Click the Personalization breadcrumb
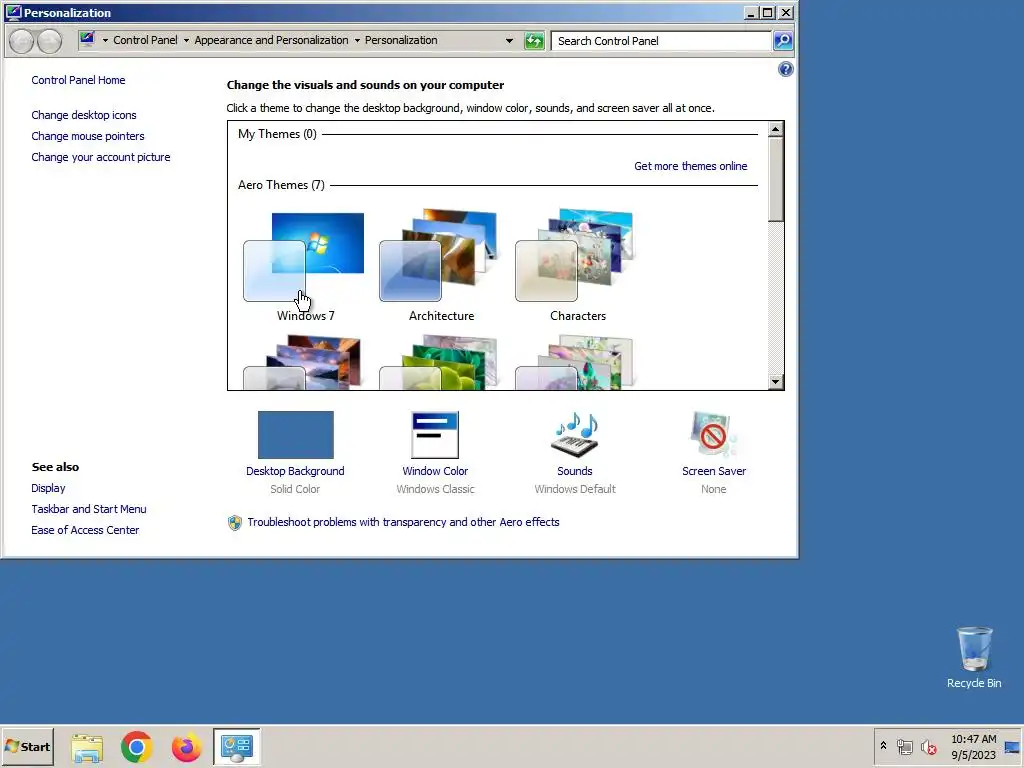Viewport: 1024px width, 768px height. (x=401, y=40)
